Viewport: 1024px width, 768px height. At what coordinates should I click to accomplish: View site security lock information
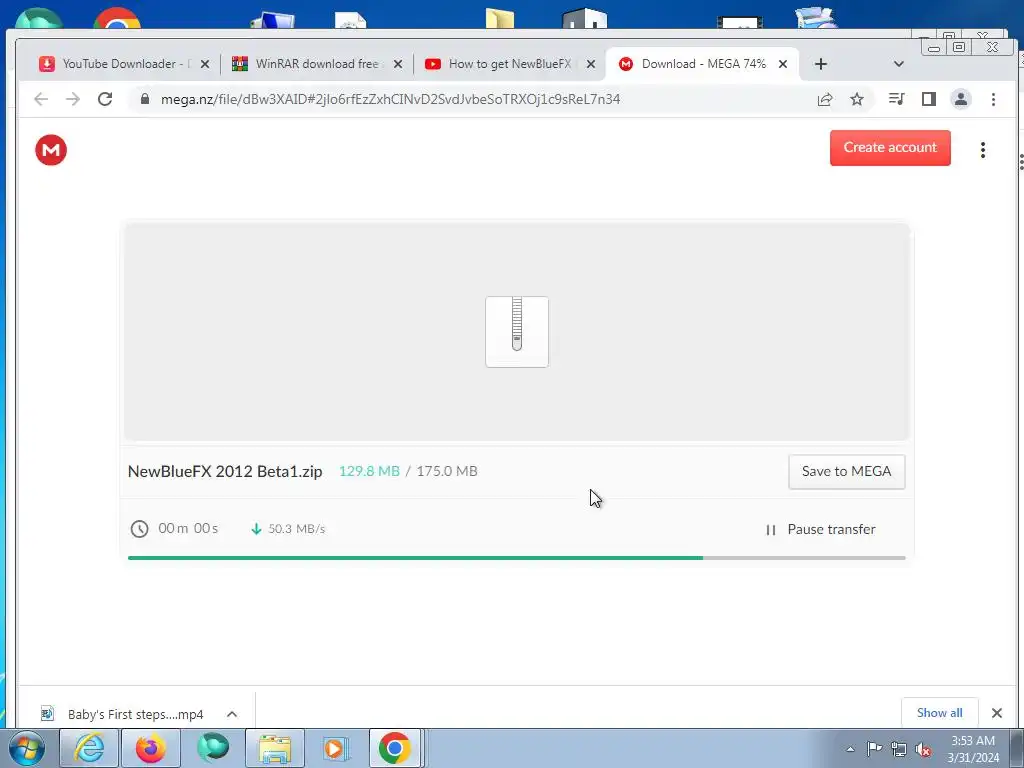point(145,99)
